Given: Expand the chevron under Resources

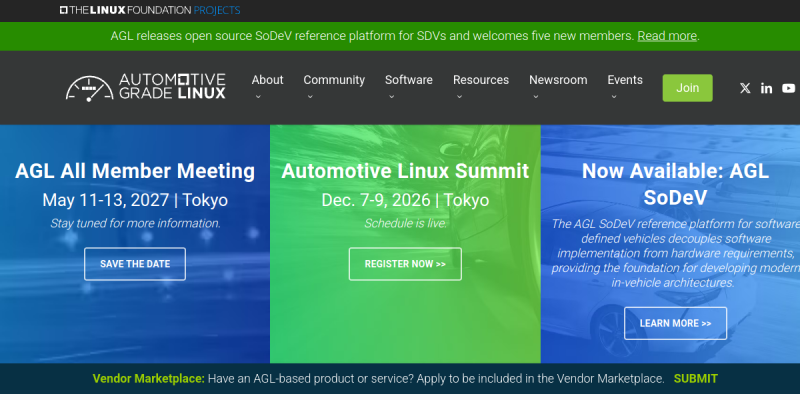Looking at the screenshot, I should 459,96.
